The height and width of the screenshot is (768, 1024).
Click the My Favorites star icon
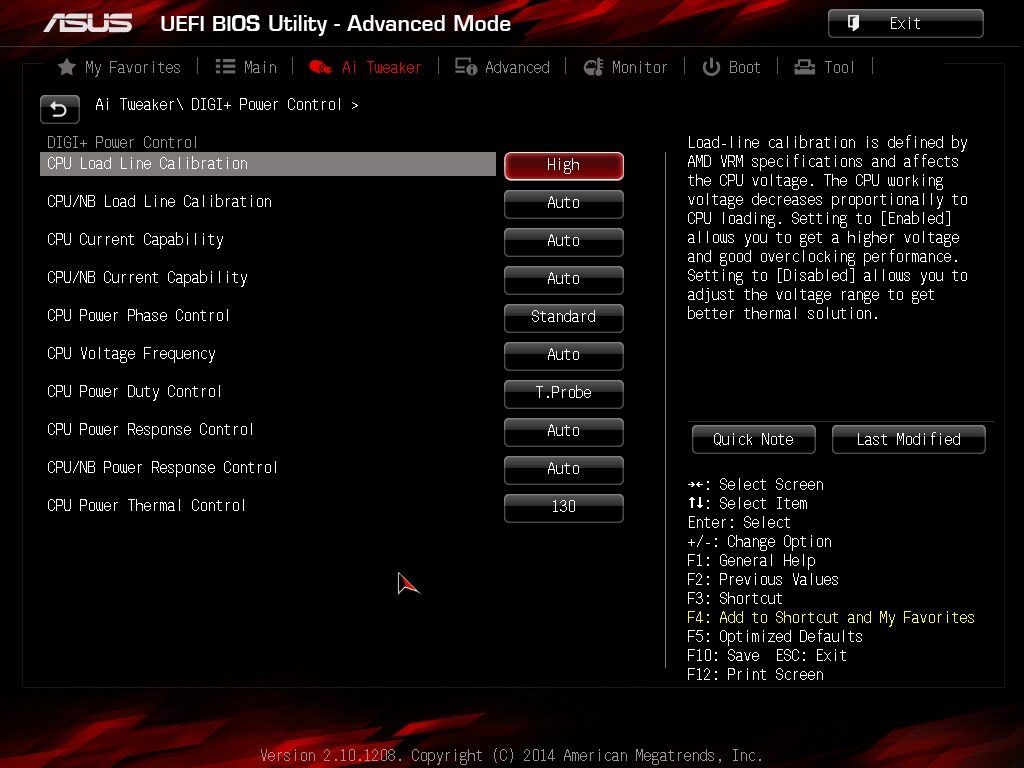(66, 67)
